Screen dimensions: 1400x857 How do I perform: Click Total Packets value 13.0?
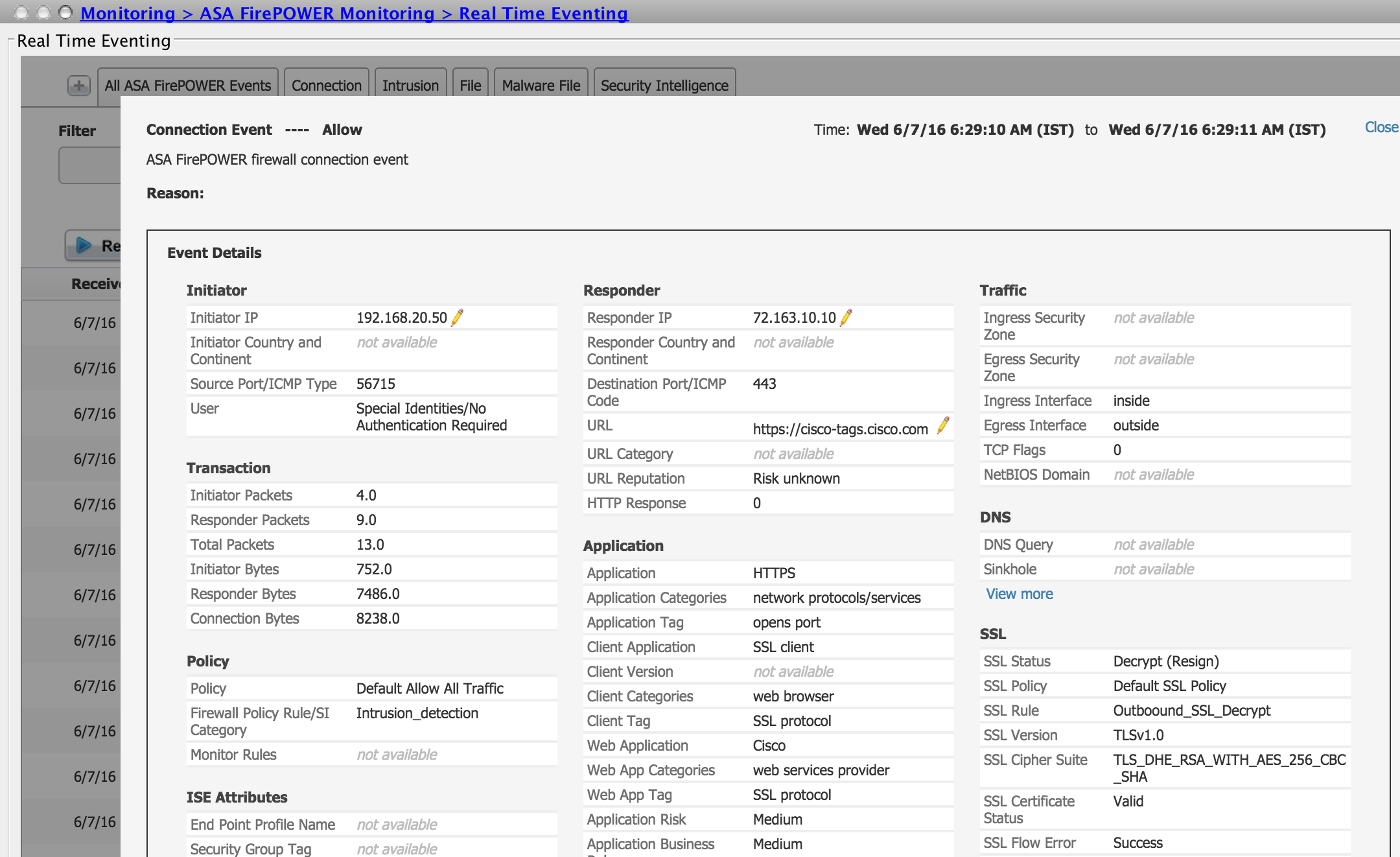tap(370, 545)
